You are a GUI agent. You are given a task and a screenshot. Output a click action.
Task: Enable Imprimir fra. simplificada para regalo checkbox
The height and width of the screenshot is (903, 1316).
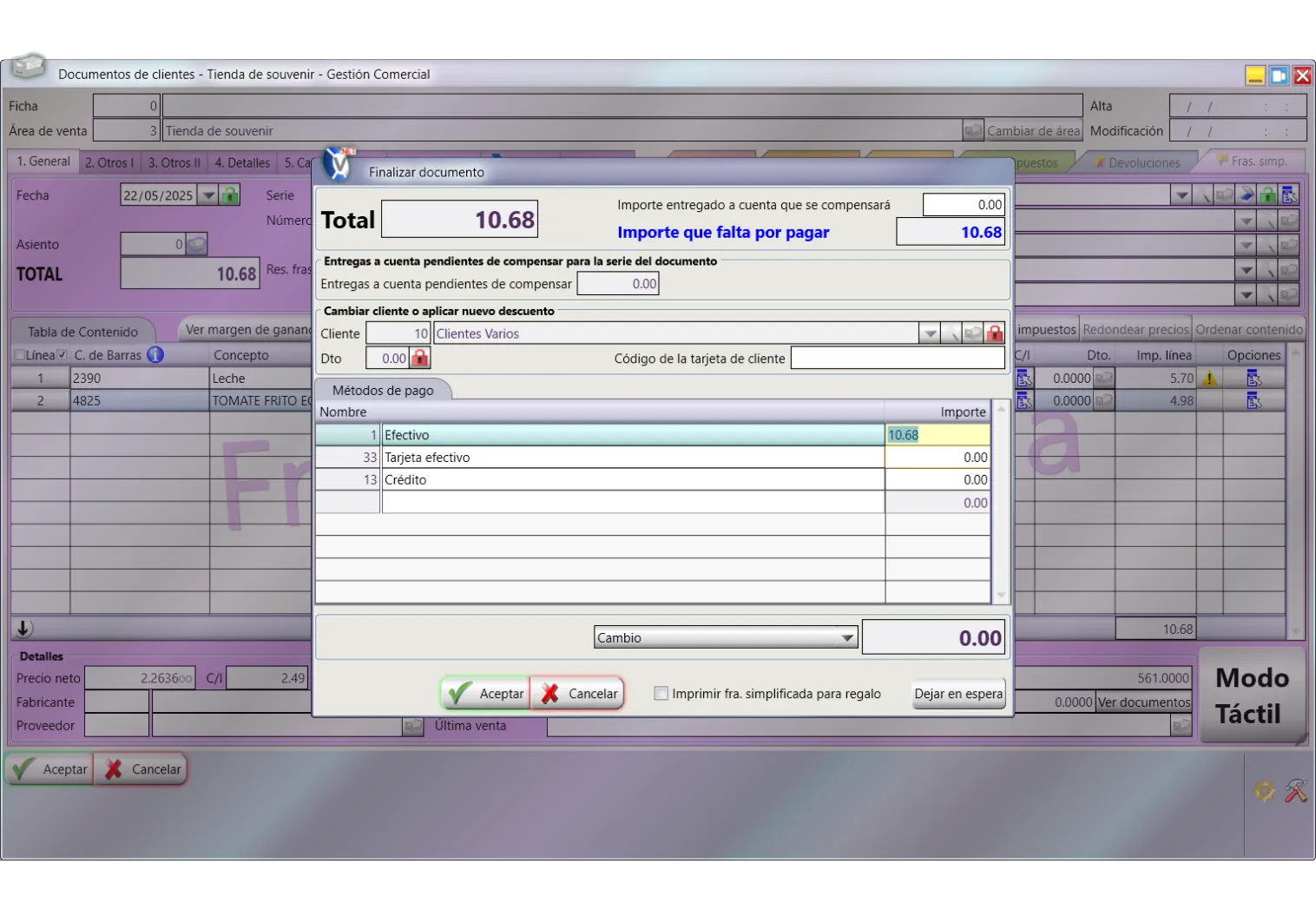pos(661,693)
